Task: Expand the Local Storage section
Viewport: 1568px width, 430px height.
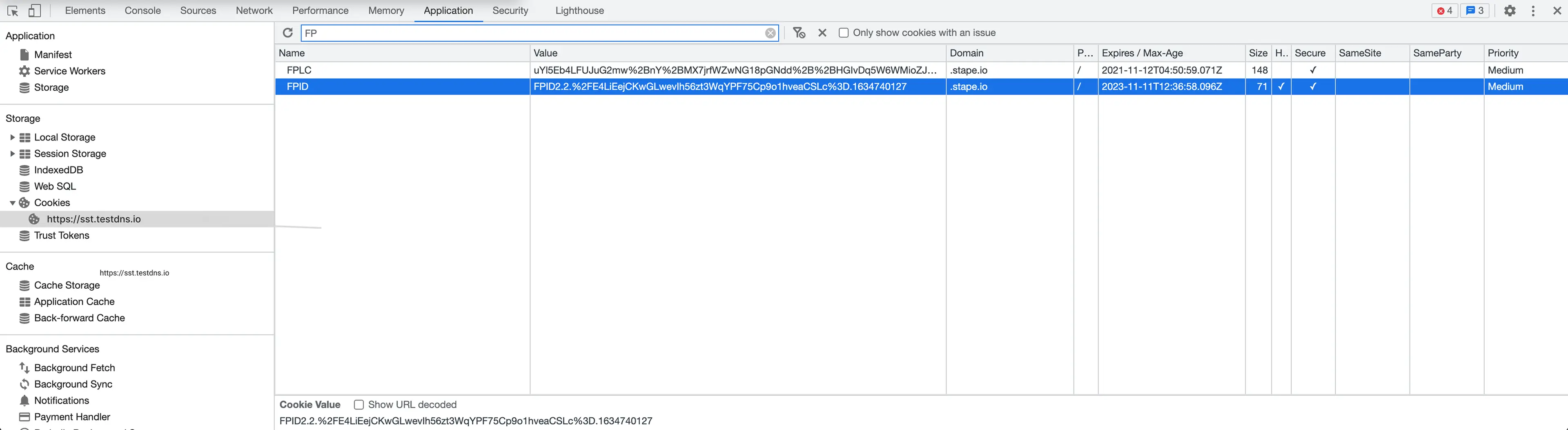Action: (x=12, y=137)
